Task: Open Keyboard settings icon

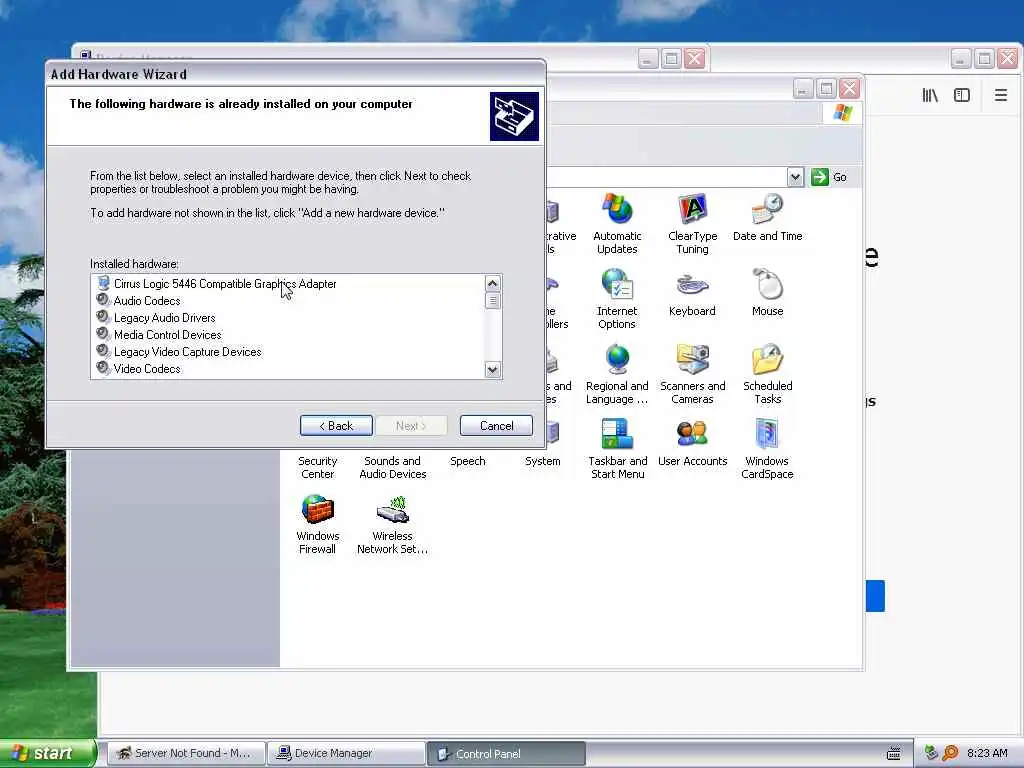Action: click(x=692, y=293)
